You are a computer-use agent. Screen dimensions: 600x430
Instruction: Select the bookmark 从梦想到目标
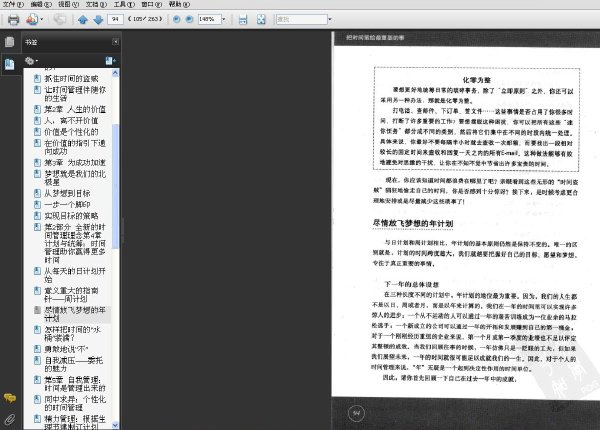click(x=67, y=193)
